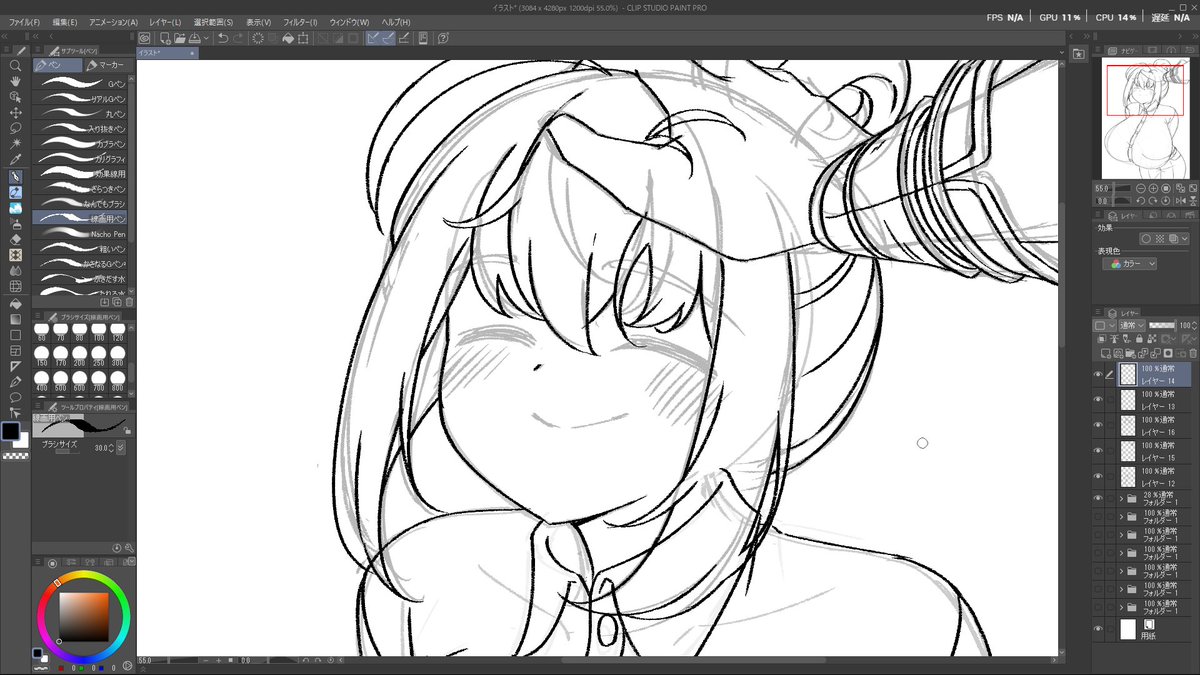Open the brush size preset dropdown arrow
The width and height of the screenshot is (1200, 675).
pos(121,447)
